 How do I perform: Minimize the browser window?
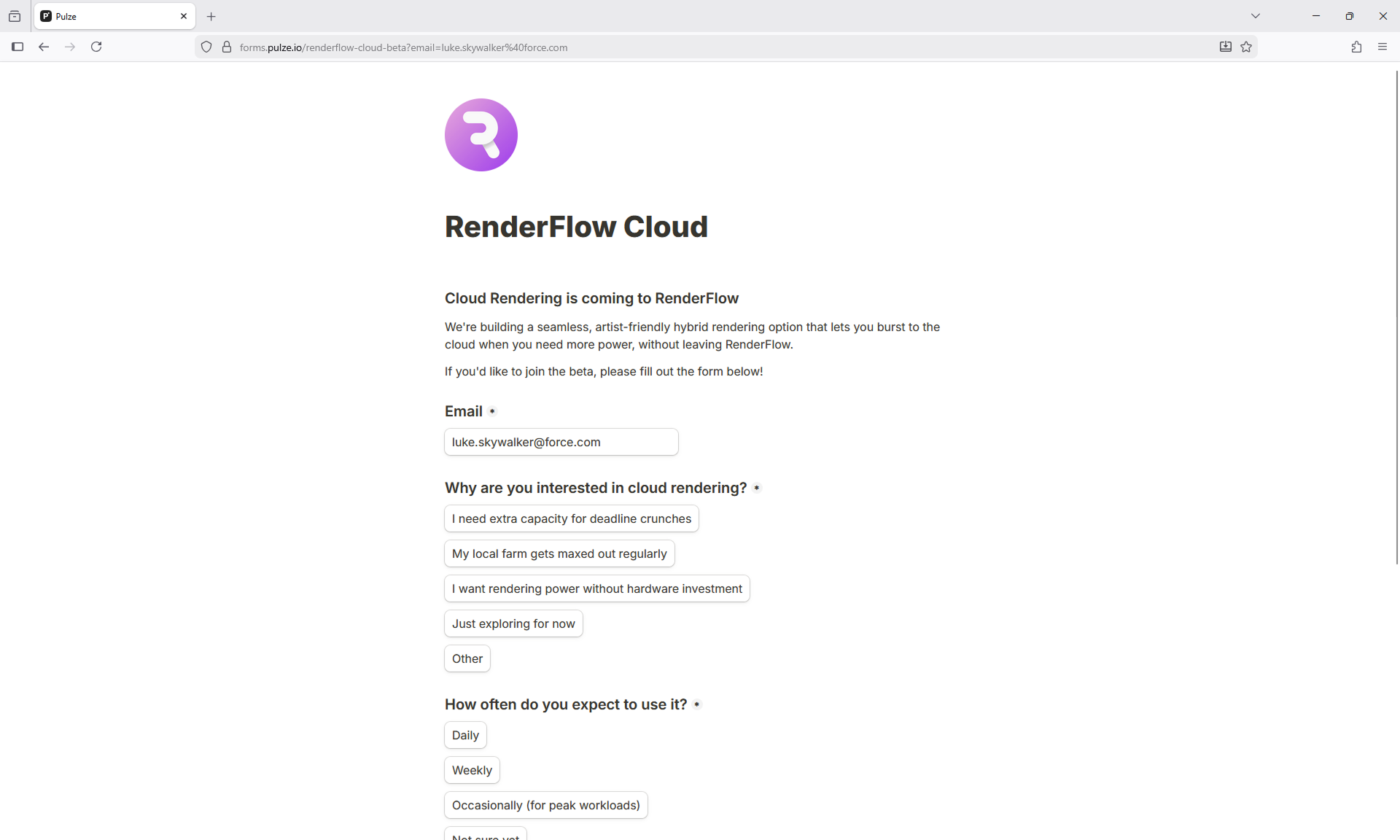point(1316,16)
